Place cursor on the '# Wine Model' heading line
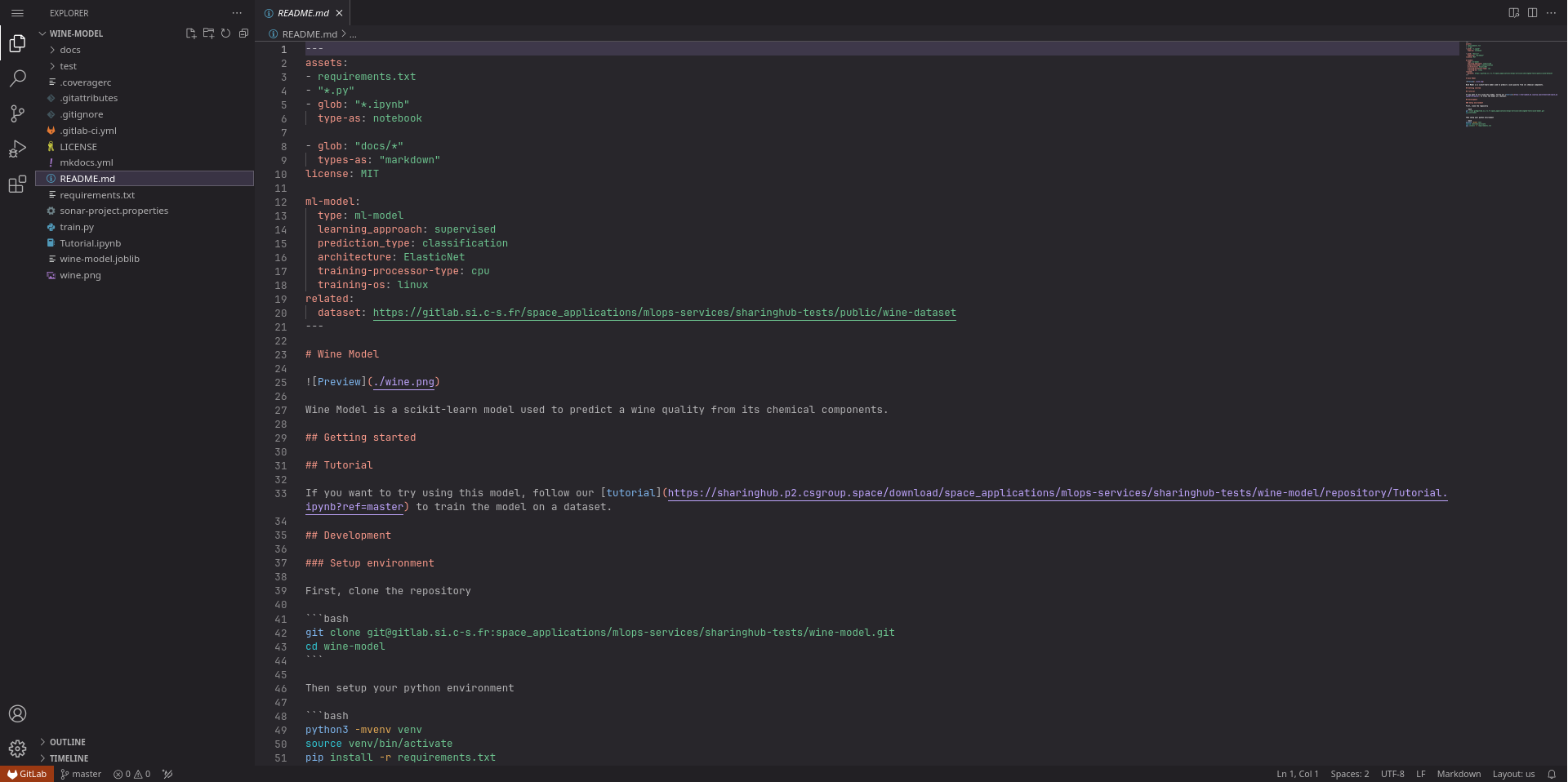 coord(342,354)
